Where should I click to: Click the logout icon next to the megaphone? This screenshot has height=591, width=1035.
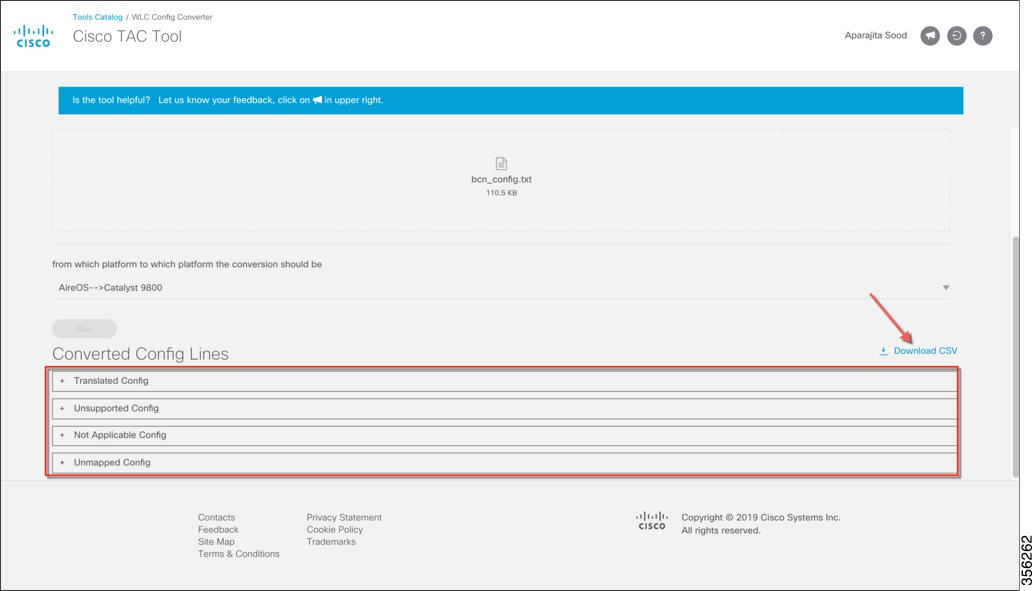pyautogui.click(x=956, y=36)
